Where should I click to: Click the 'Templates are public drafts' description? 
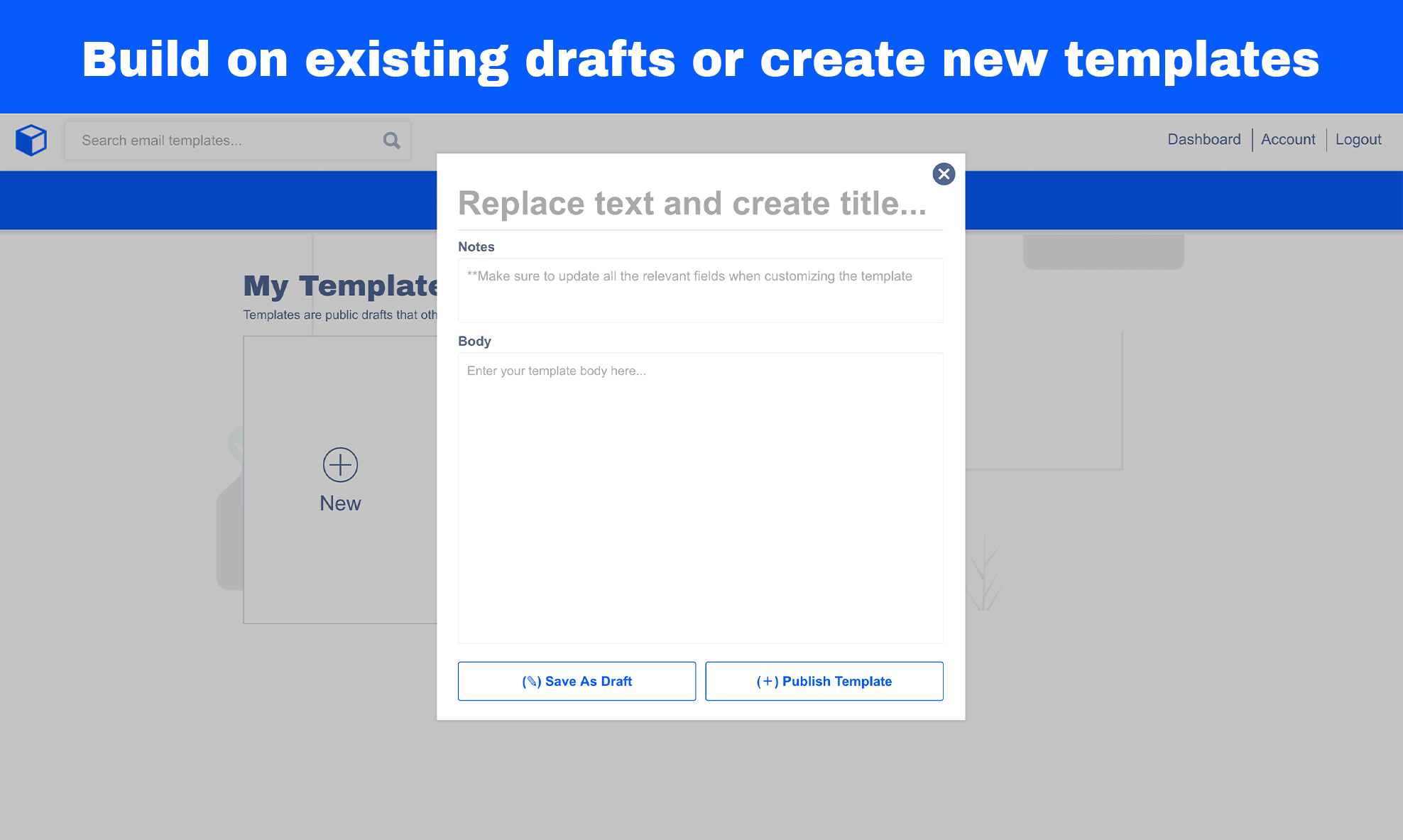pos(340,315)
